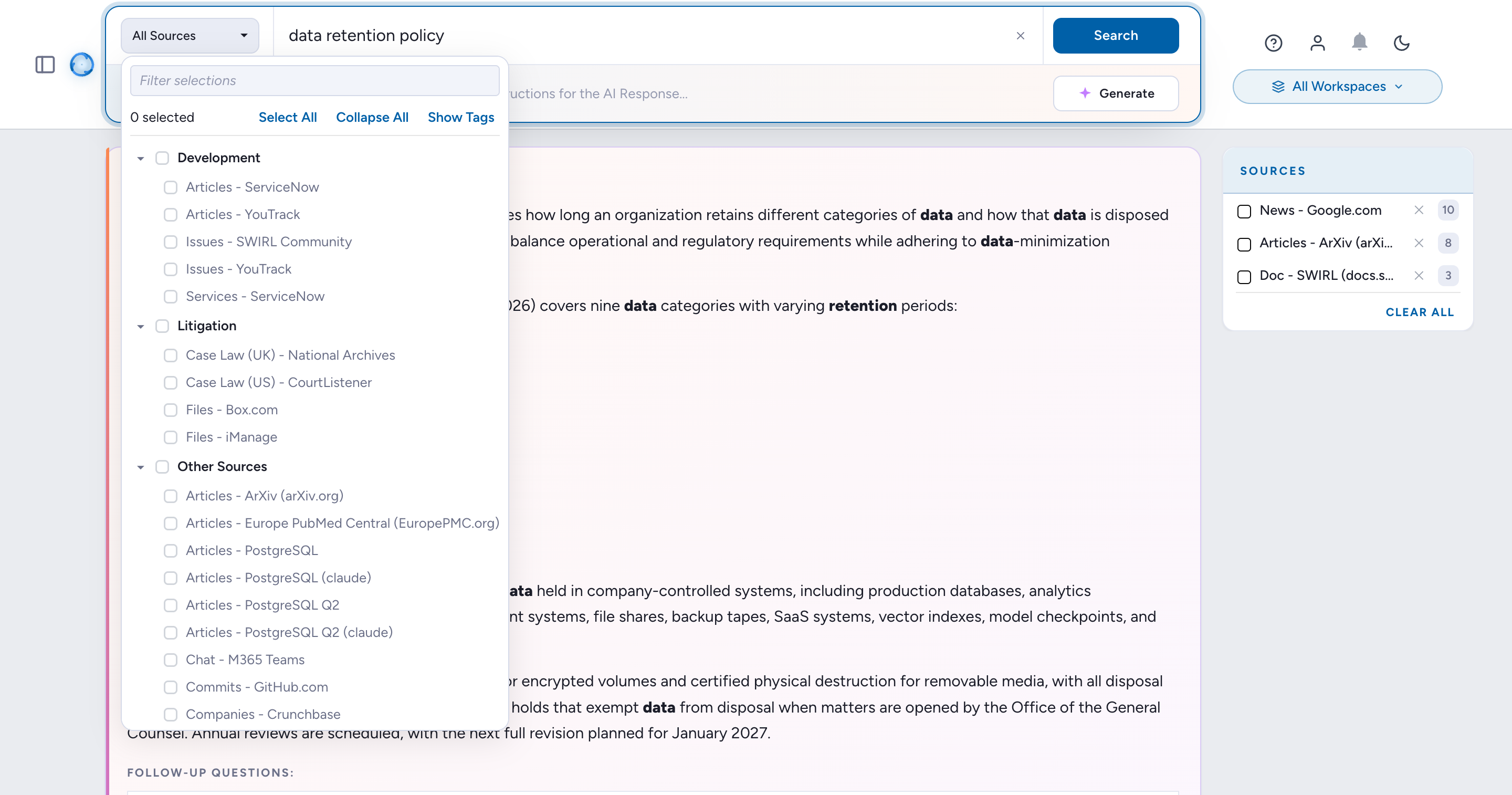The width and height of the screenshot is (1512, 795).
Task: Focus the AI Response instructions field
Action: pos(775,94)
